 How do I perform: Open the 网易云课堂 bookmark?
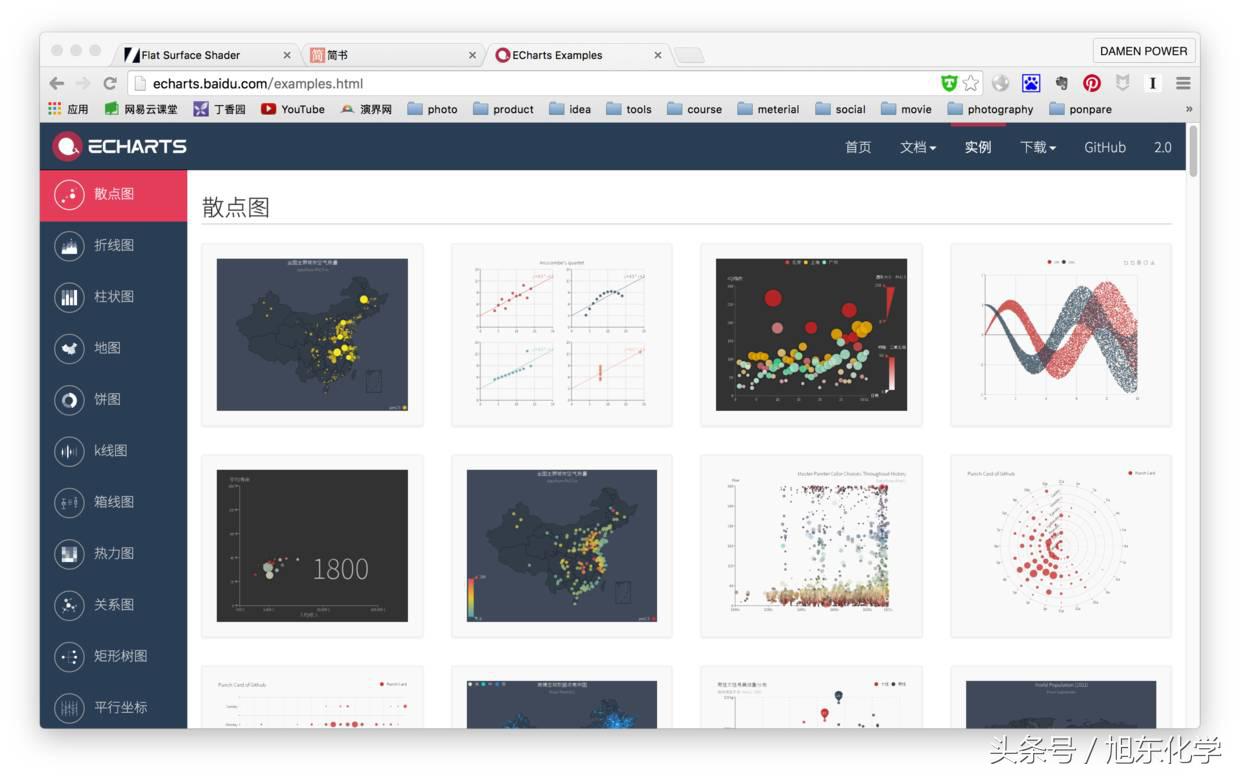(x=141, y=109)
